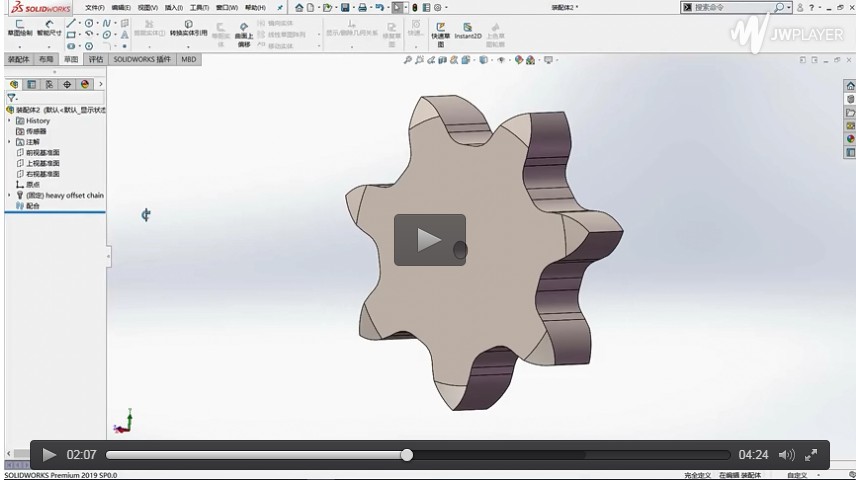
Task: Toggle fullscreen mode on the video player
Action: (812, 455)
